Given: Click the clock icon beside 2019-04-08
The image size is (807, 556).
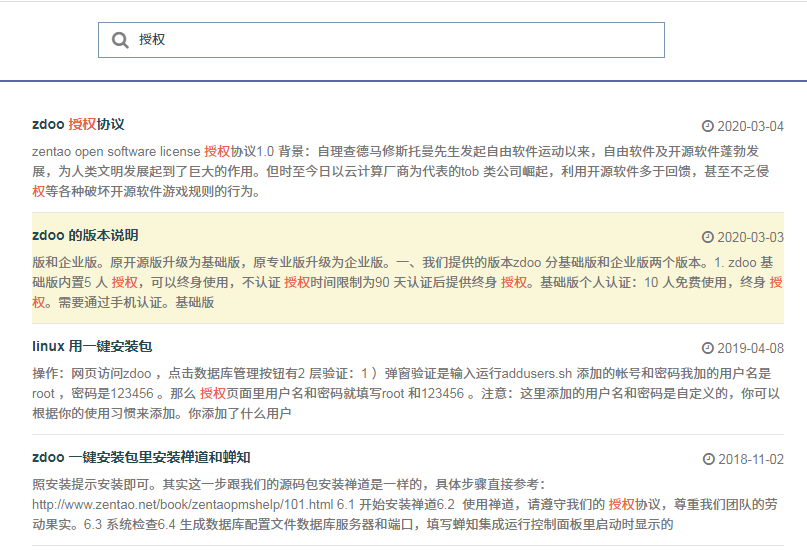Looking at the screenshot, I should click(708, 348).
